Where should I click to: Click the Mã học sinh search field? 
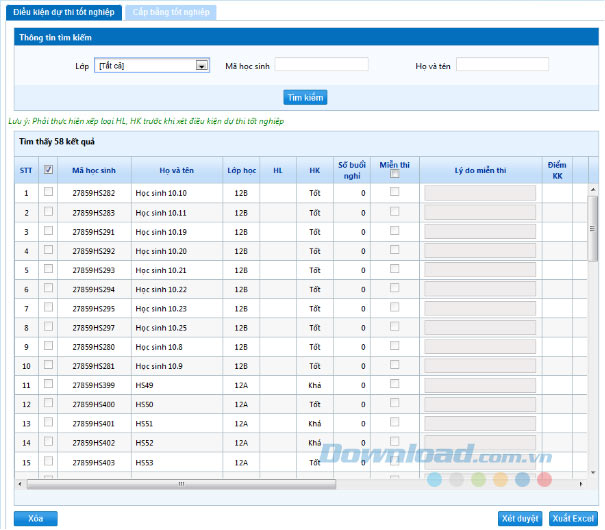(321, 65)
